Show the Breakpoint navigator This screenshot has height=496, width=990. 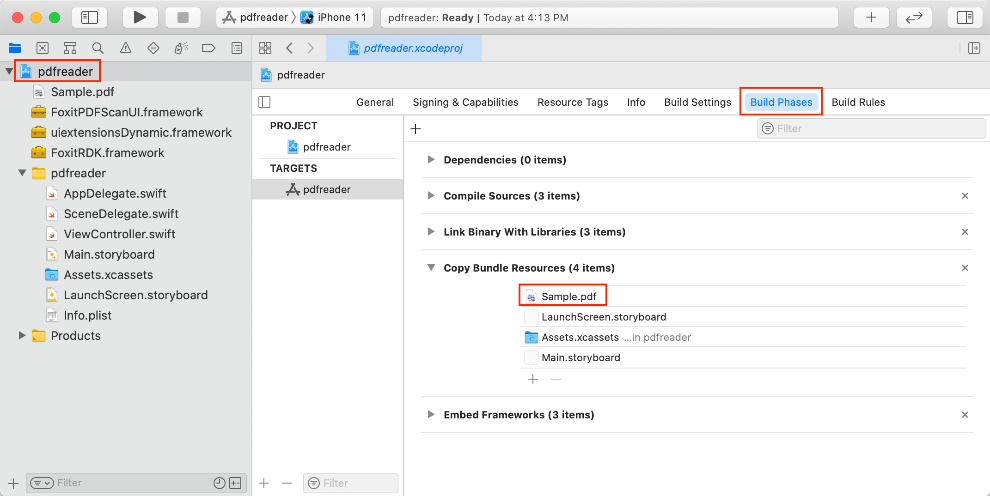[208, 48]
